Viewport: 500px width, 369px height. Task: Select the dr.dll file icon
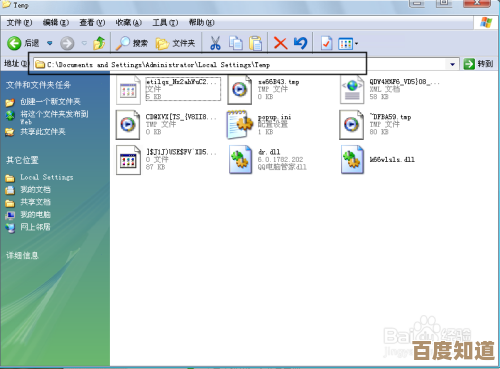click(x=240, y=160)
